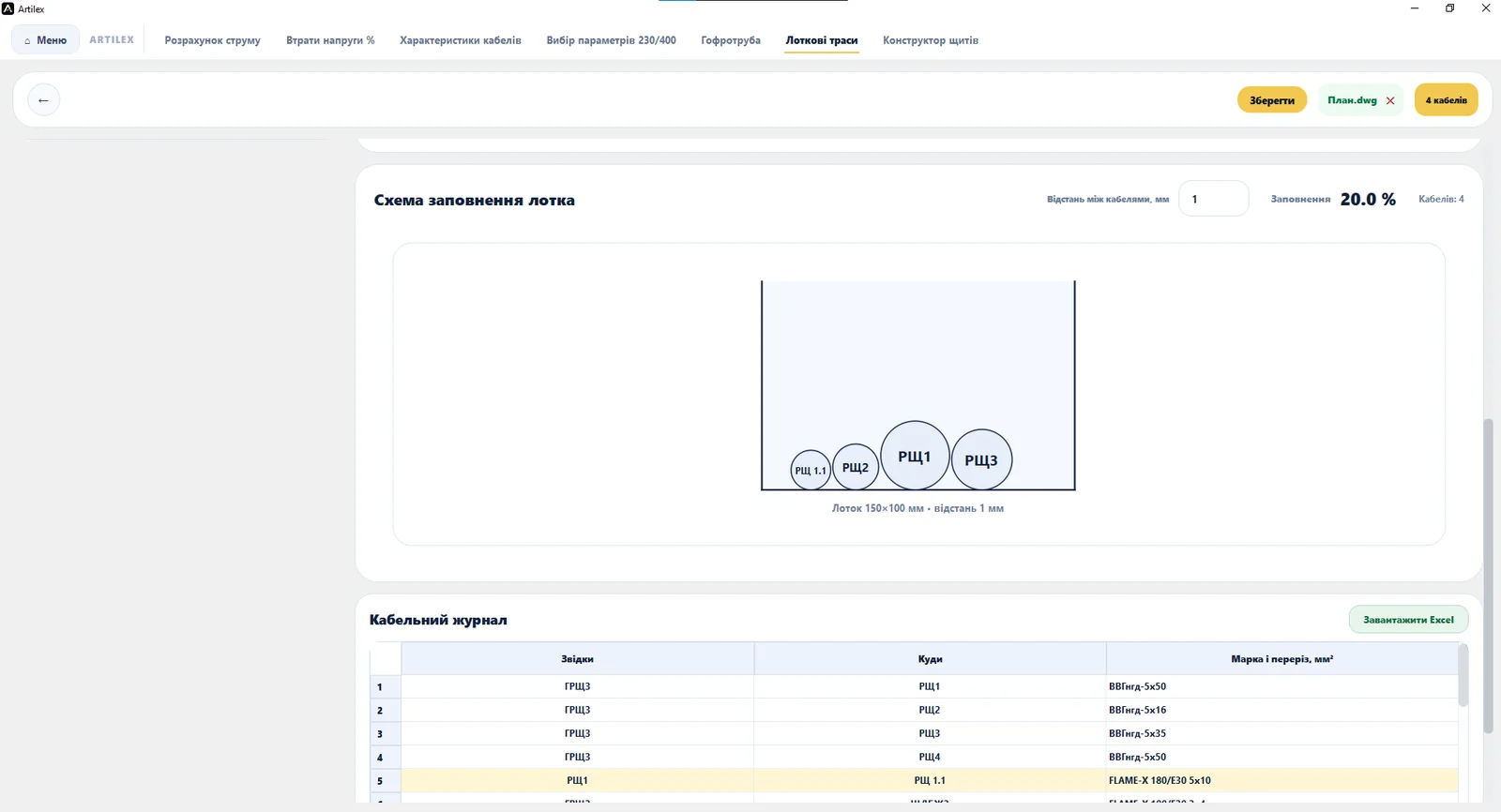Click the Куди column header
The width and height of the screenshot is (1501, 812).
tap(930, 659)
